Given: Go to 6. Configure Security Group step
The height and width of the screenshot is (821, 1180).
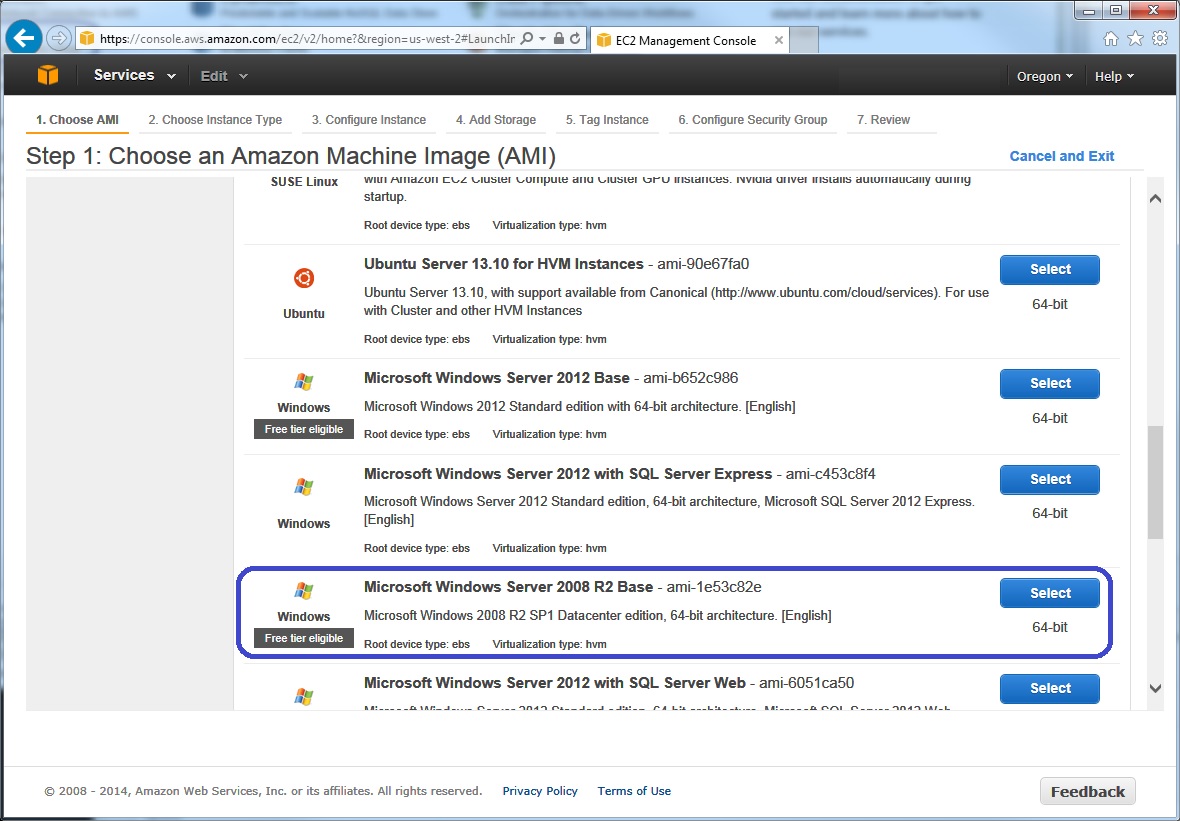Looking at the screenshot, I should click(x=753, y=120).
